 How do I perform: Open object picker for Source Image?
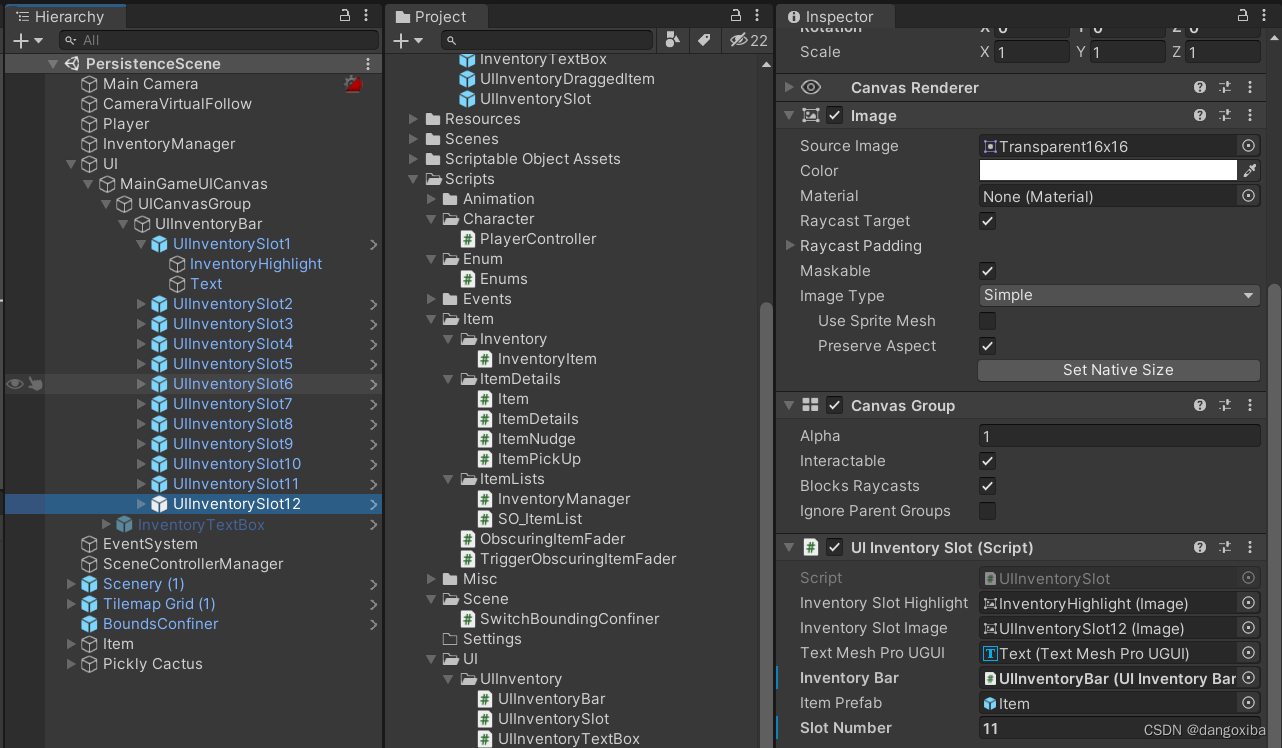pos(1248,146)
